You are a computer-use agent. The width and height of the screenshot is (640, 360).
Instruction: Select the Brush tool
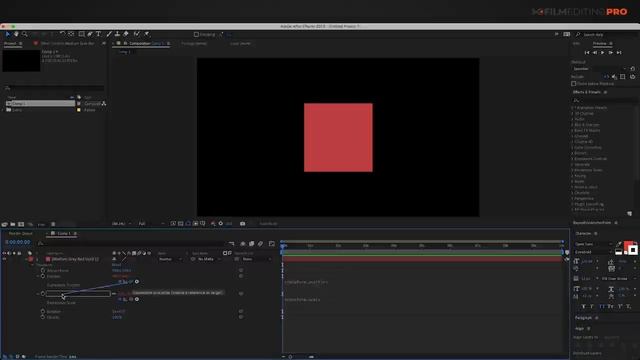[x=109, y=34]
